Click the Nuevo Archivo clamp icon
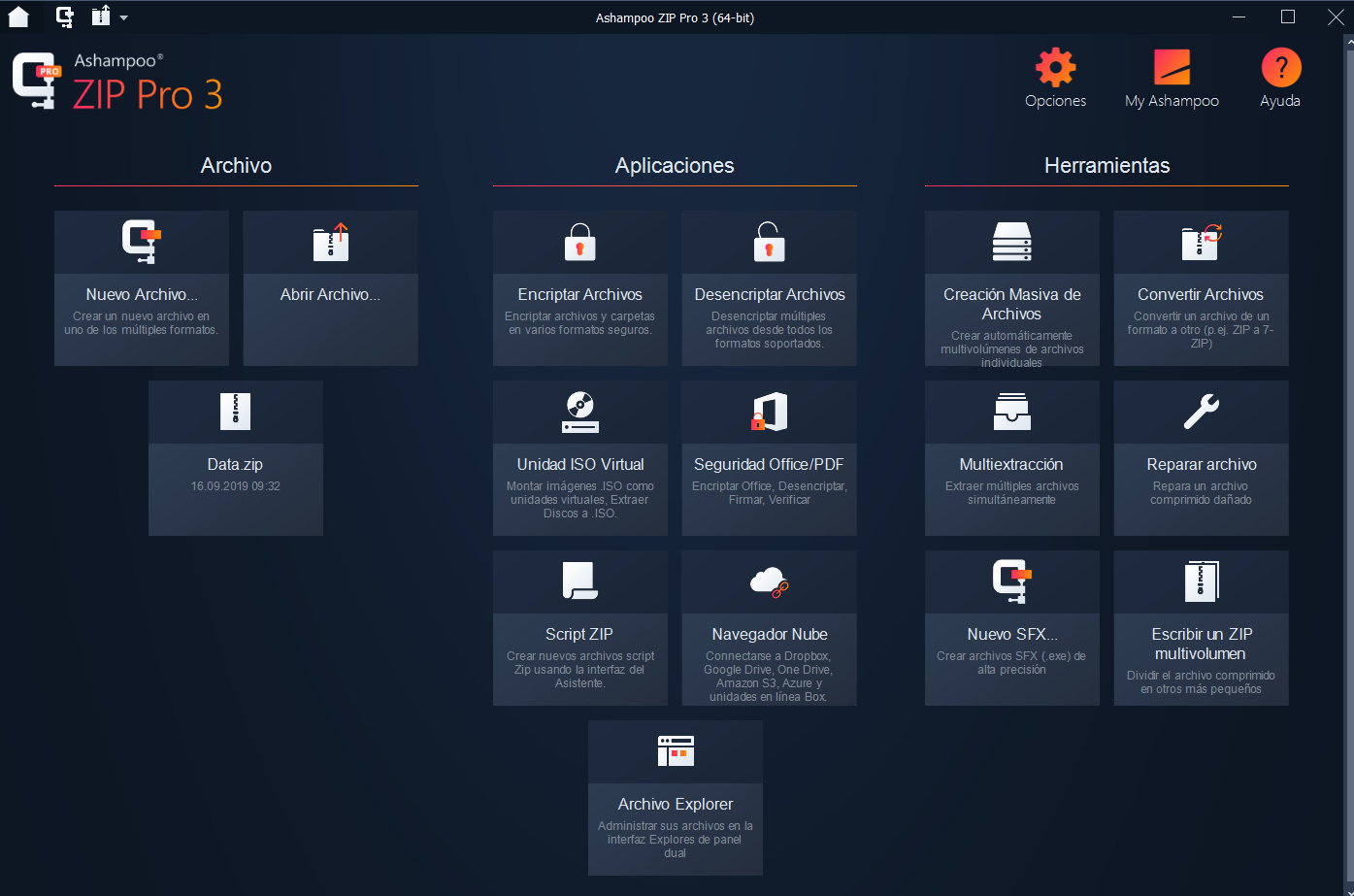This screenshot has width=1354, height=896. pos(142,242)
